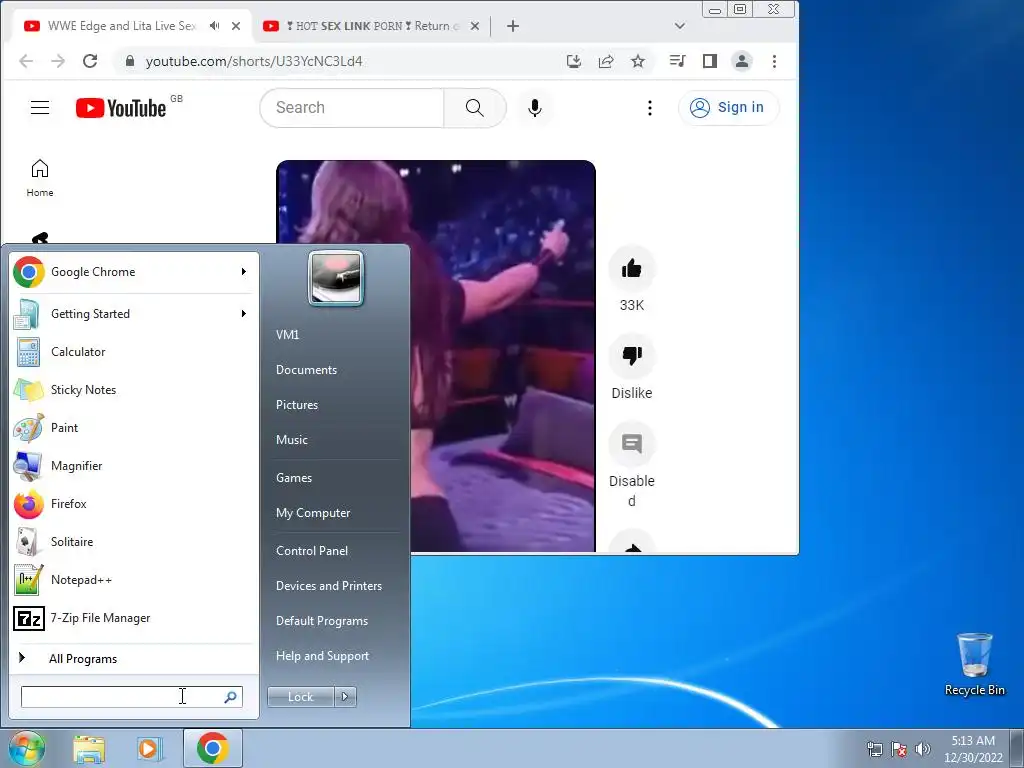Screen dimensions: 1024x768
Task: Open YouTube hamburger guide menu
Action: pyautogui.click(x=40, y=108)
